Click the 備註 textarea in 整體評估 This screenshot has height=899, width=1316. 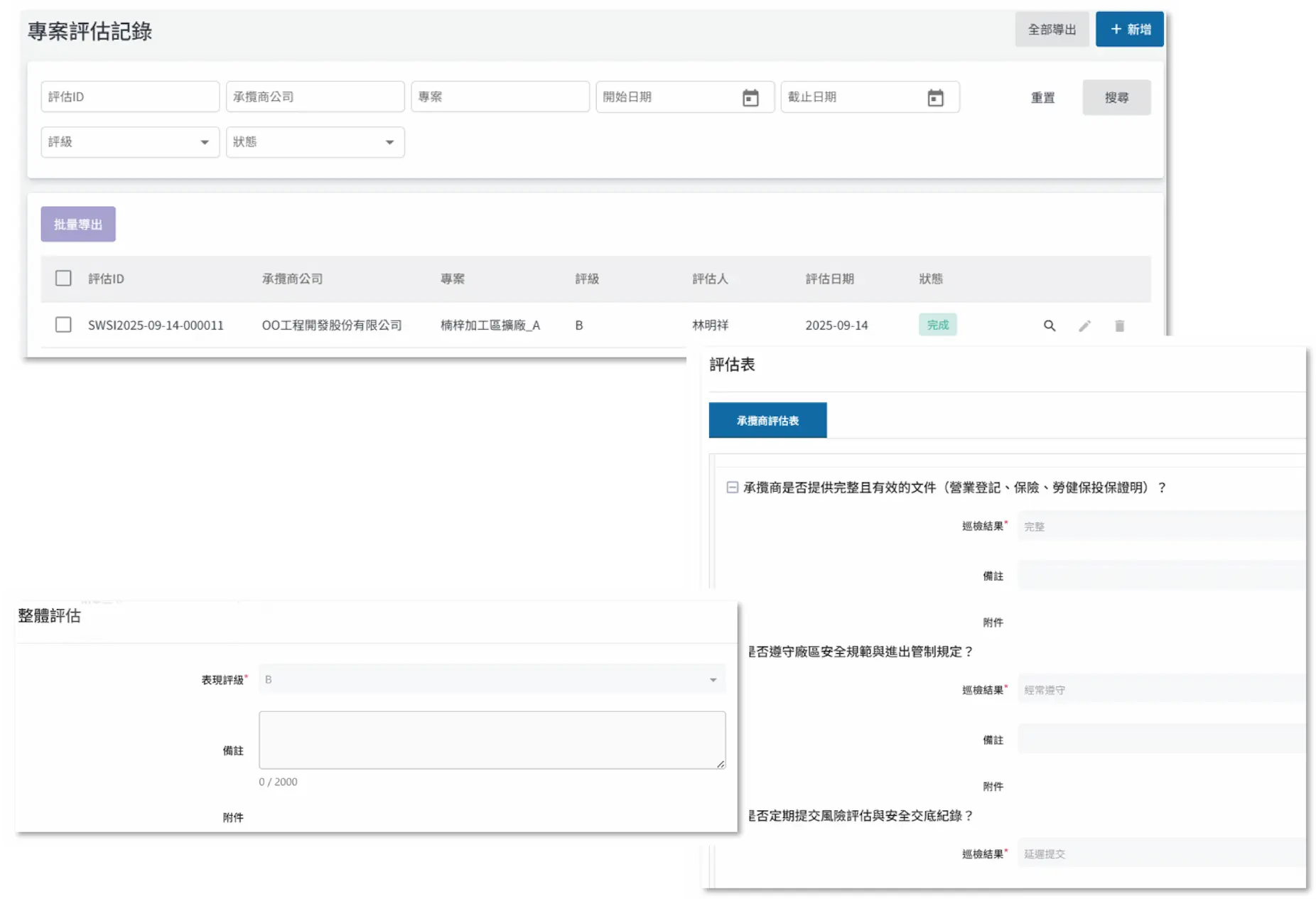[x=492, y=740]
